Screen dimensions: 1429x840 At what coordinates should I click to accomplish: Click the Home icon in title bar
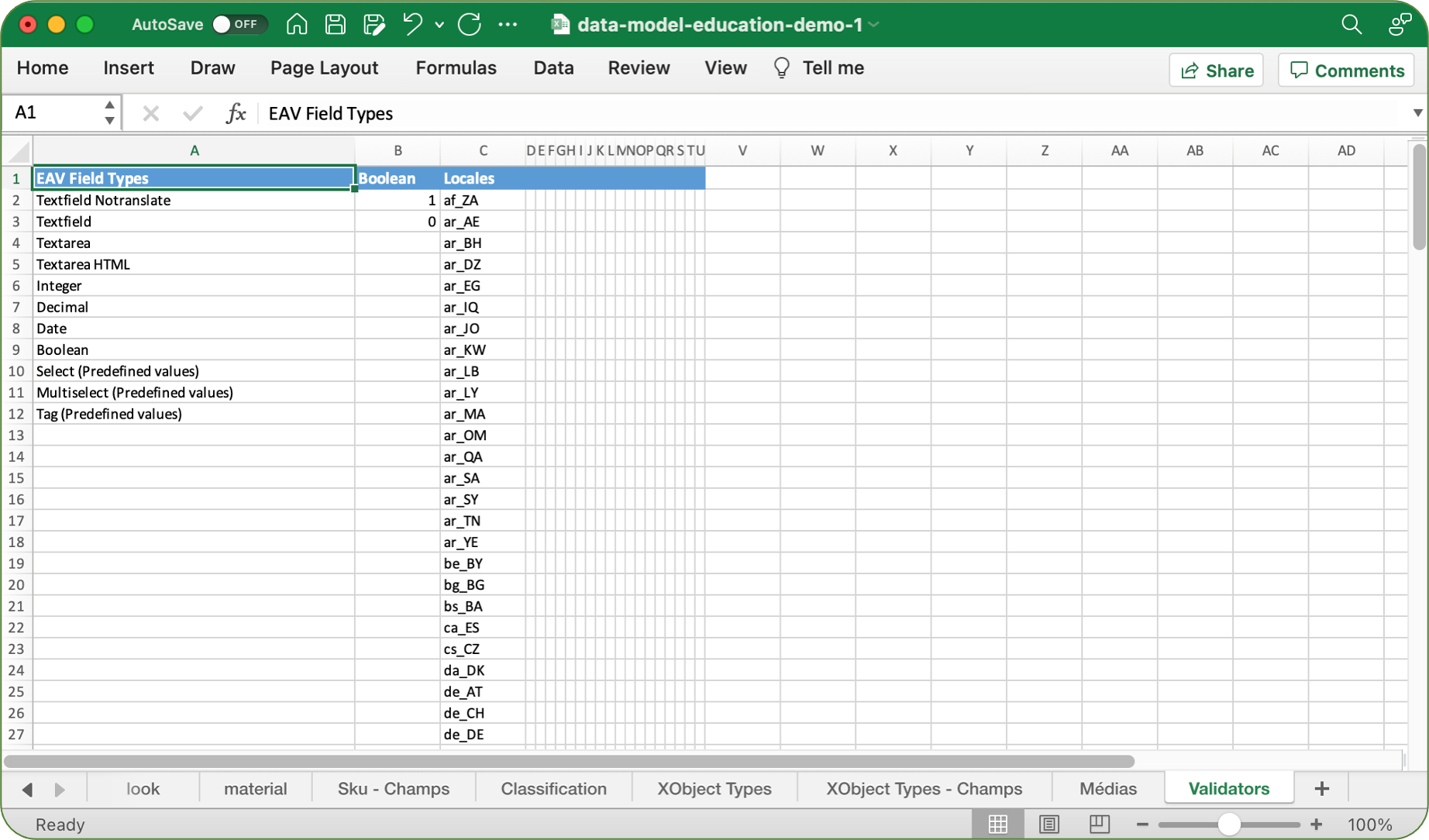click(296, 25)
